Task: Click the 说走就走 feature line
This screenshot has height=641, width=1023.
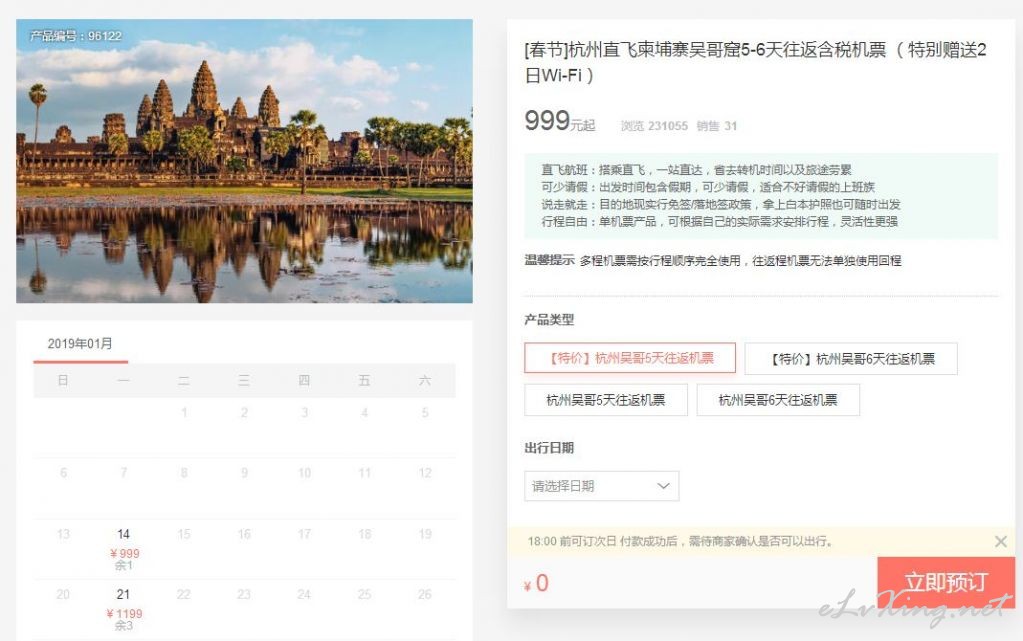Action: [x=720, y=204]
